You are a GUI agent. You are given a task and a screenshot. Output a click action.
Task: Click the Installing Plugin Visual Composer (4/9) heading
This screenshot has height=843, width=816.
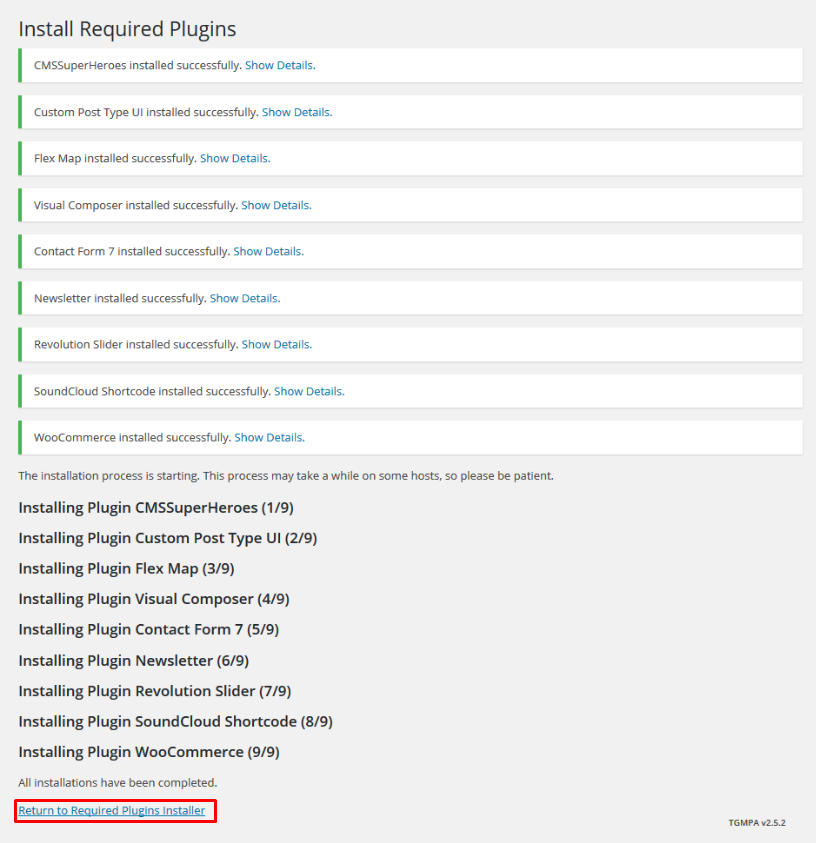(154, 599)
